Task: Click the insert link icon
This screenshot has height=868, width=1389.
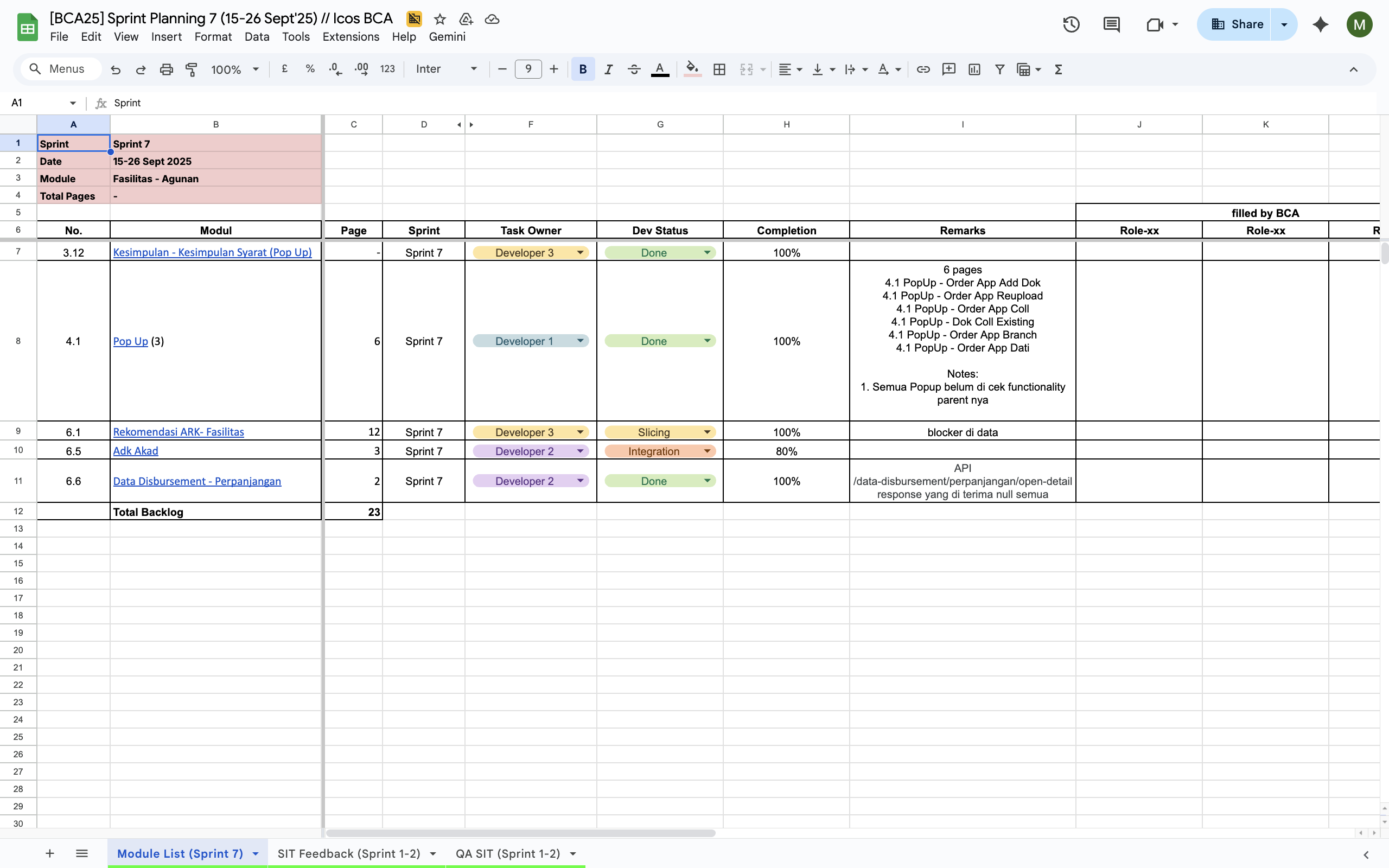Action: (923, 69)
